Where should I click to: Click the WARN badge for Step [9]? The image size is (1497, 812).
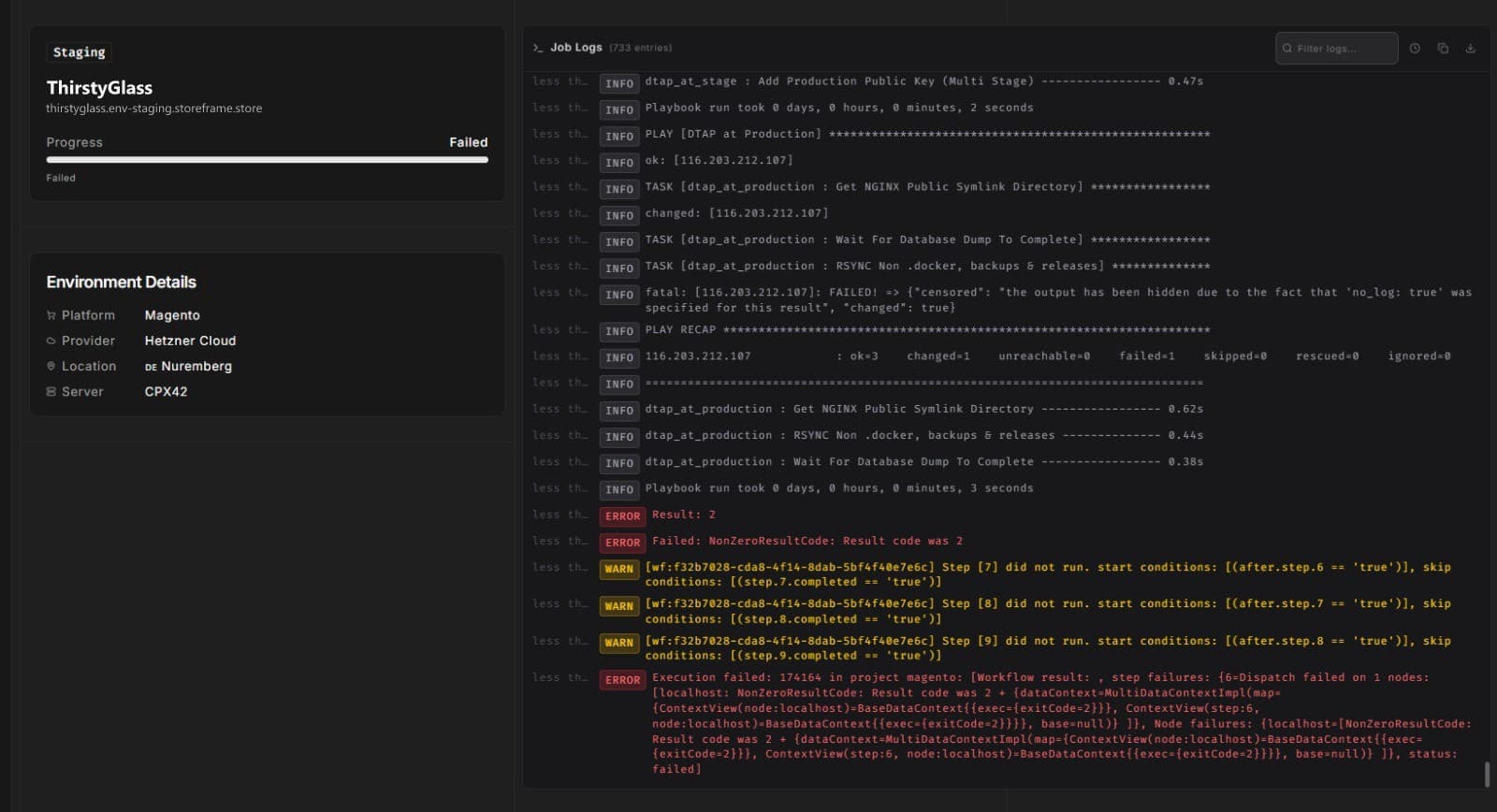pyautogui.click(x=618, y=643)
